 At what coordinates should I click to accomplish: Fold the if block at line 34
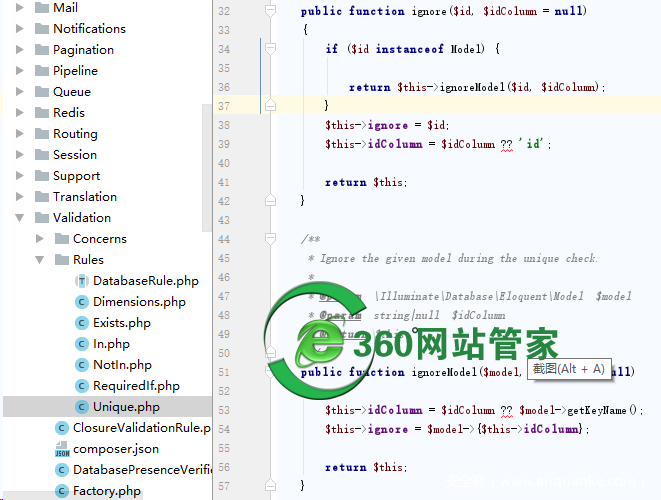(x=270, y=49)
